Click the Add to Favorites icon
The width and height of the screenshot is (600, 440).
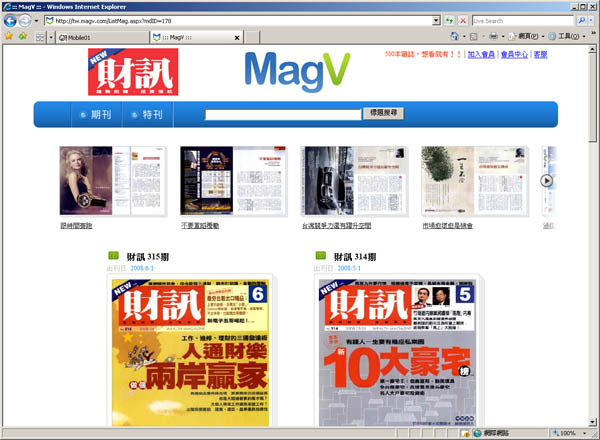pyautogui.click(x=23, y=36)
